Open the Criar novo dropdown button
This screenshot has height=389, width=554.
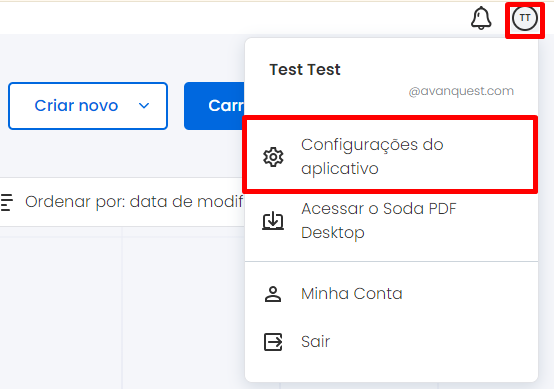pos(88,106)
